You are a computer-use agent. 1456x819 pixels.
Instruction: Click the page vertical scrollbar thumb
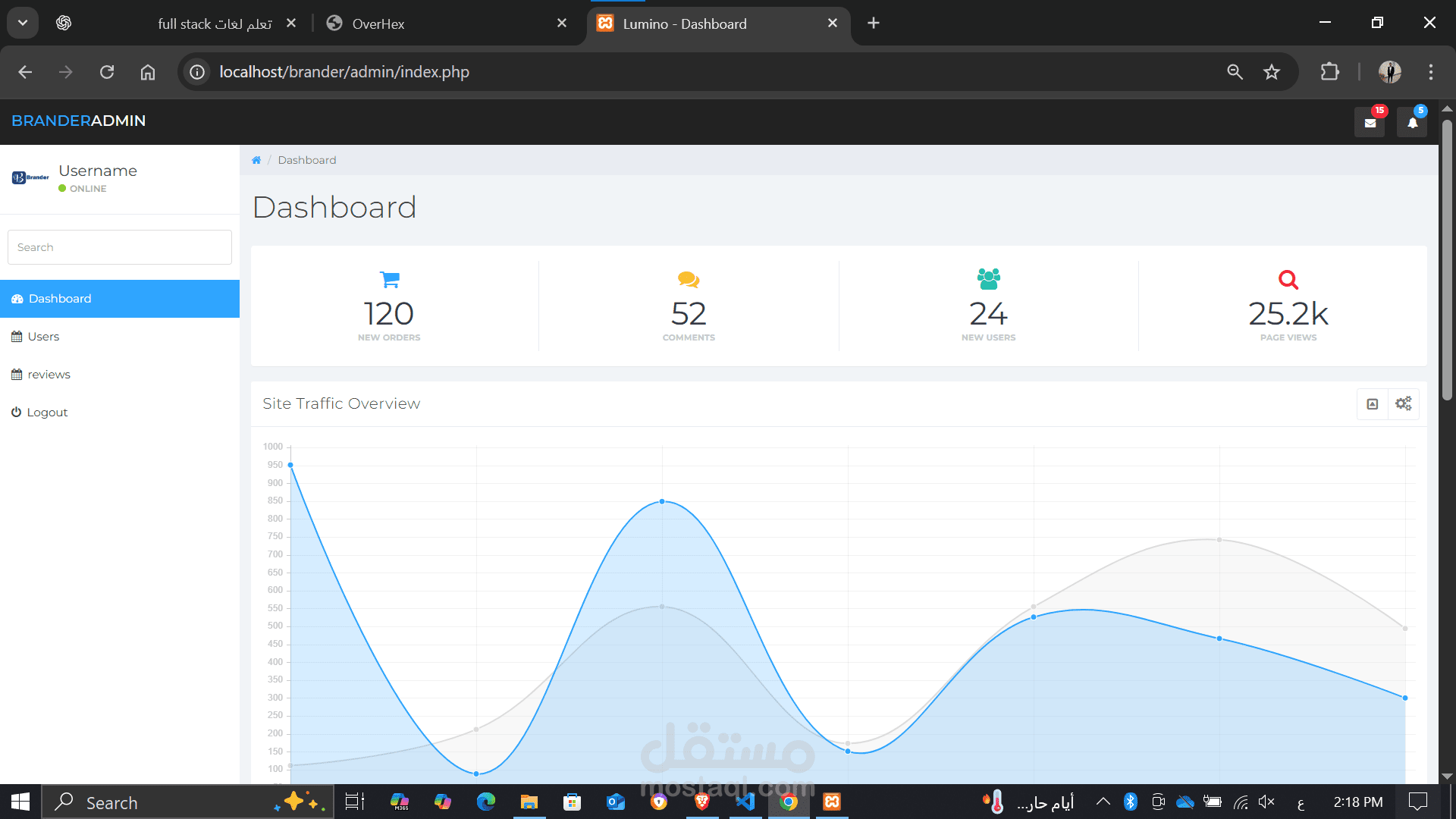[x=1447, y=258]
